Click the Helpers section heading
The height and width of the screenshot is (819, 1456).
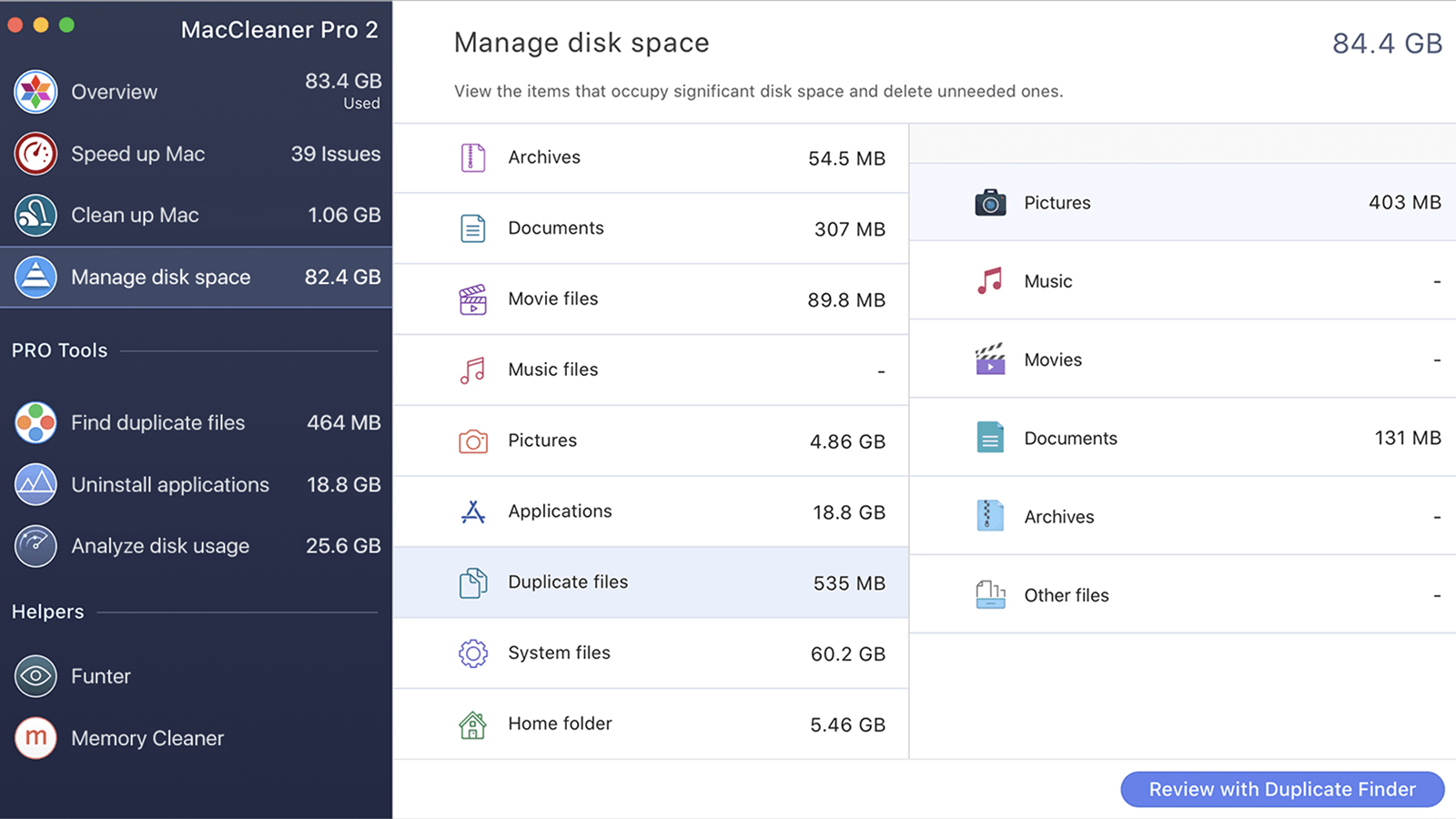[48, 612]
